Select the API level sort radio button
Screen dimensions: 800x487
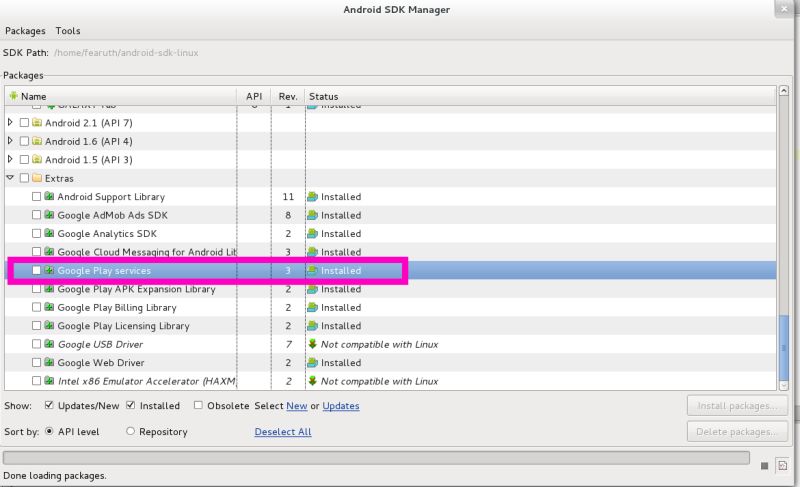[x=49, y=431]
